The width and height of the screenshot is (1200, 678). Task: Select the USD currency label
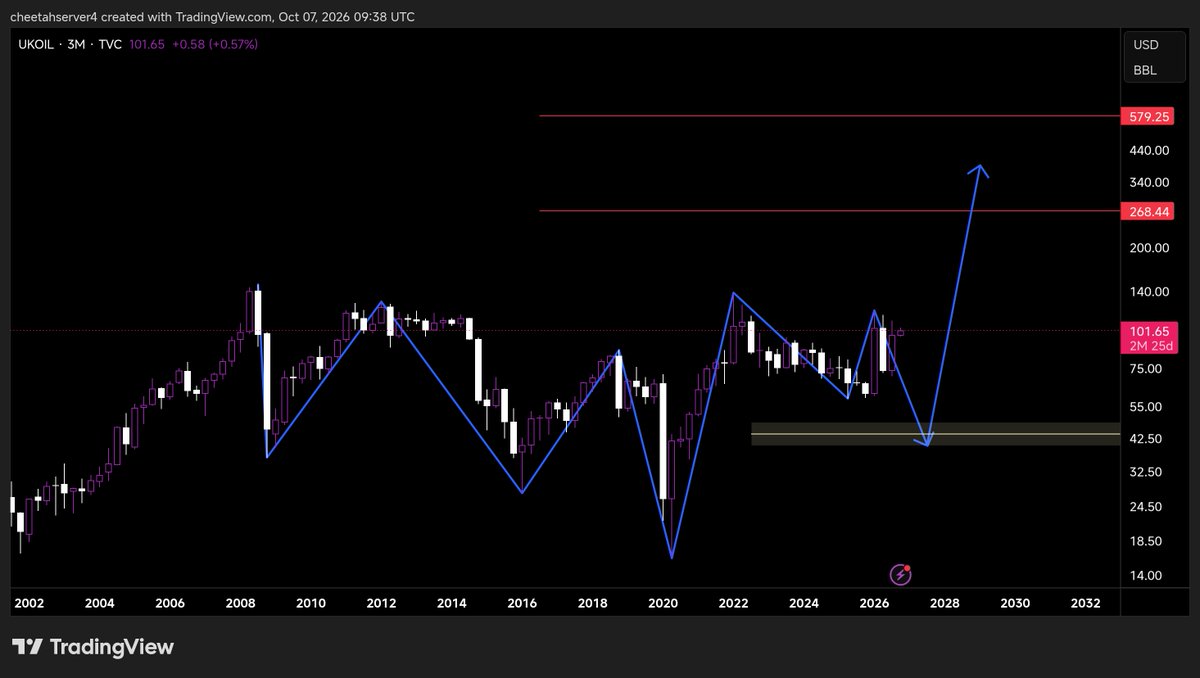1145,45
